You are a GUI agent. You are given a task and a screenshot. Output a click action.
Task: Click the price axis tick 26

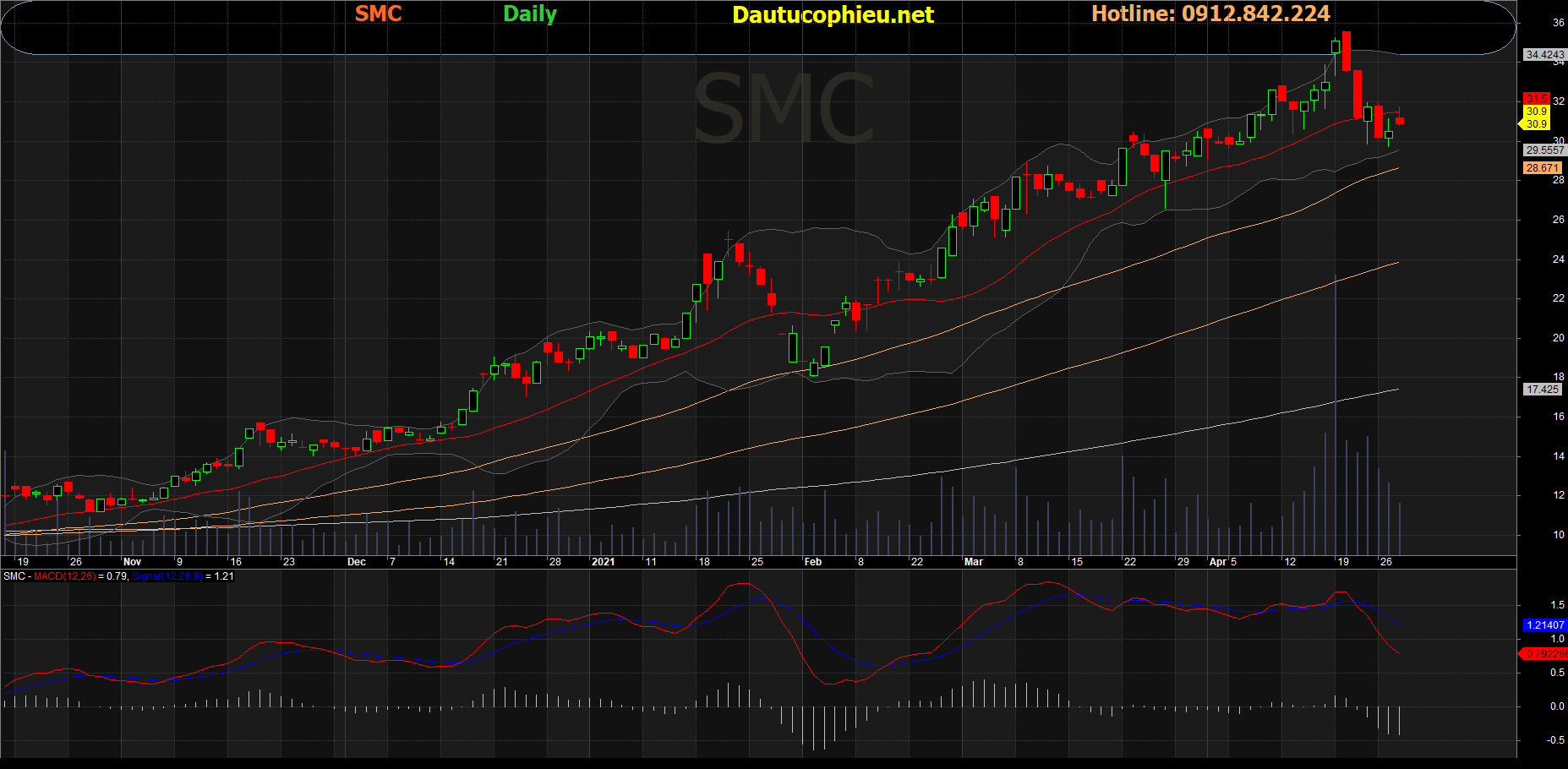[x=1559, y=220]
